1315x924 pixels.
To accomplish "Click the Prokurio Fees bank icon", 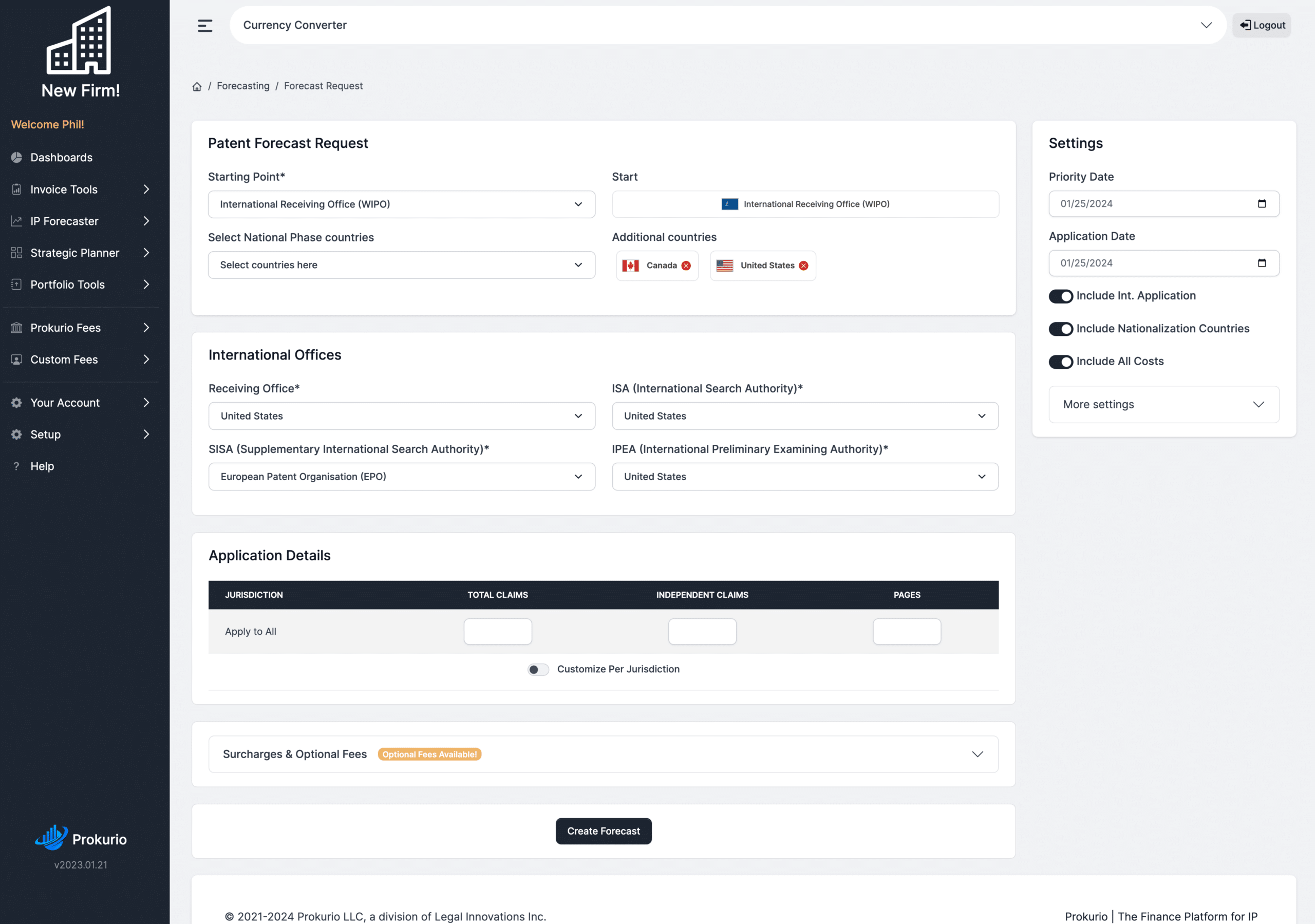I will tap(16, 328).
